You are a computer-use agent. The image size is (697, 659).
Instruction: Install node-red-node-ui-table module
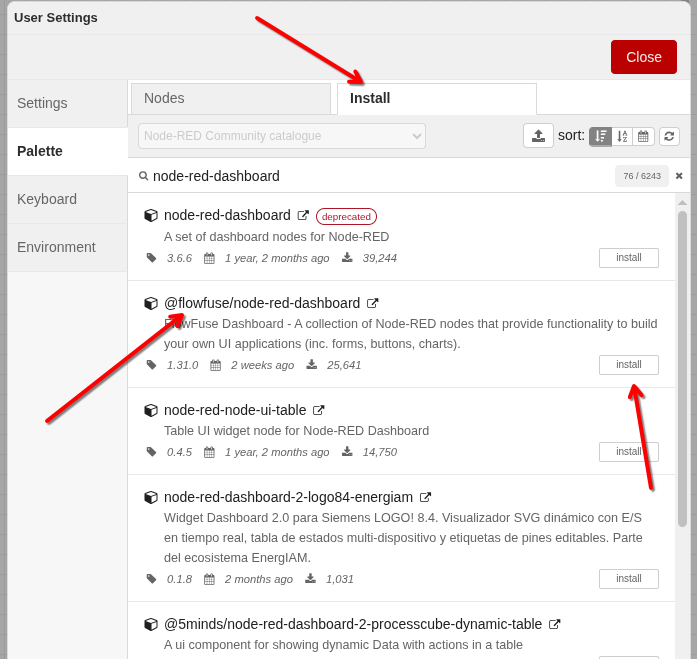[x=629, y=452]
